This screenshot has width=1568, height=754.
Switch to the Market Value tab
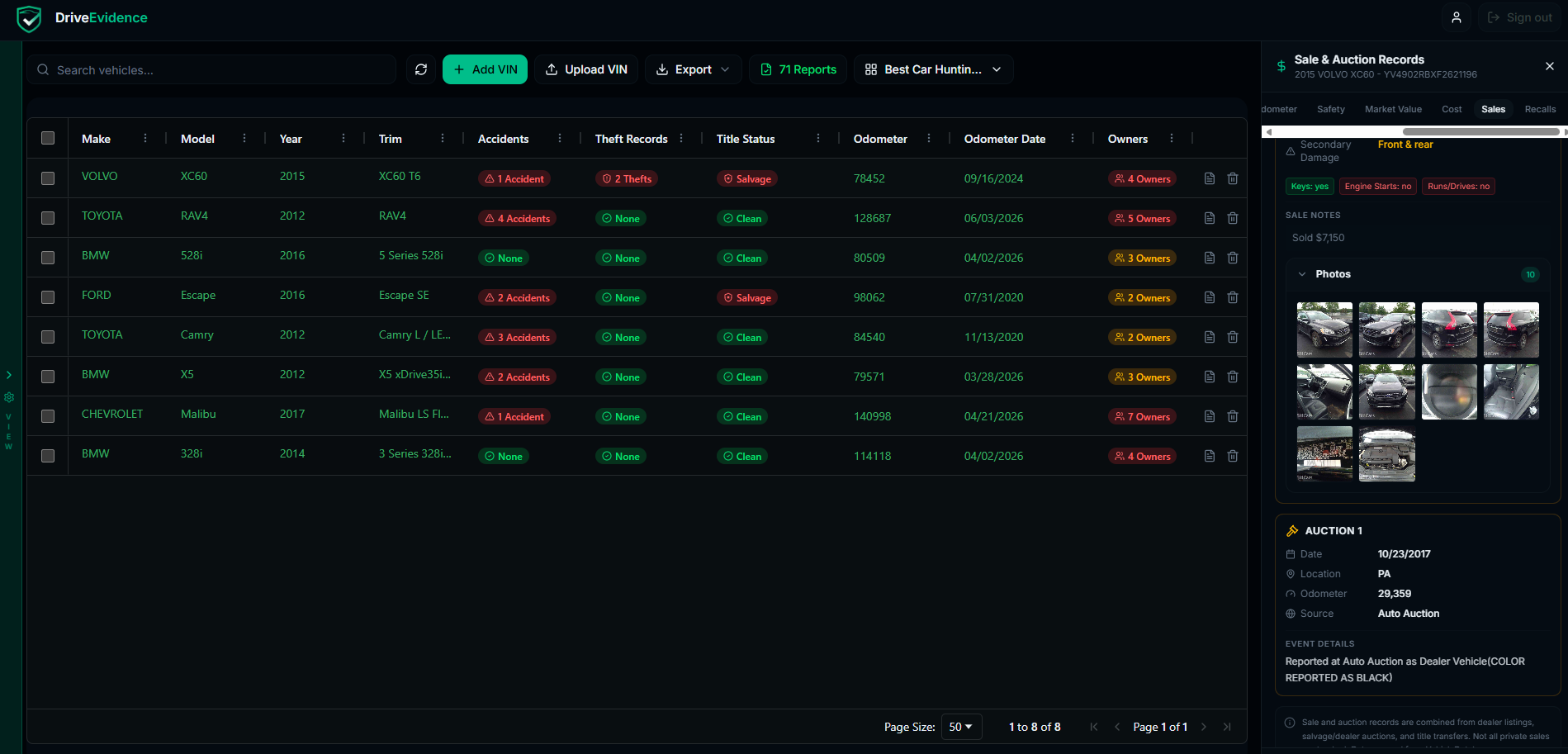(x=1393, y=109)
